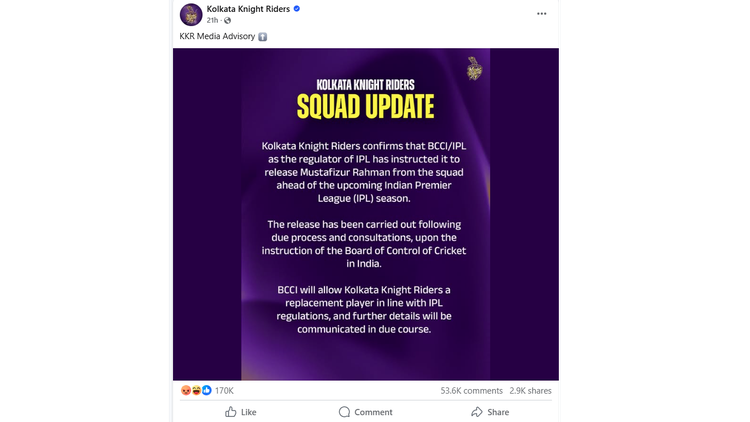The height and width of the screenshot is (422, 750).
Task: Click the thumbs-up Like icon
Action: pos(231,412)
